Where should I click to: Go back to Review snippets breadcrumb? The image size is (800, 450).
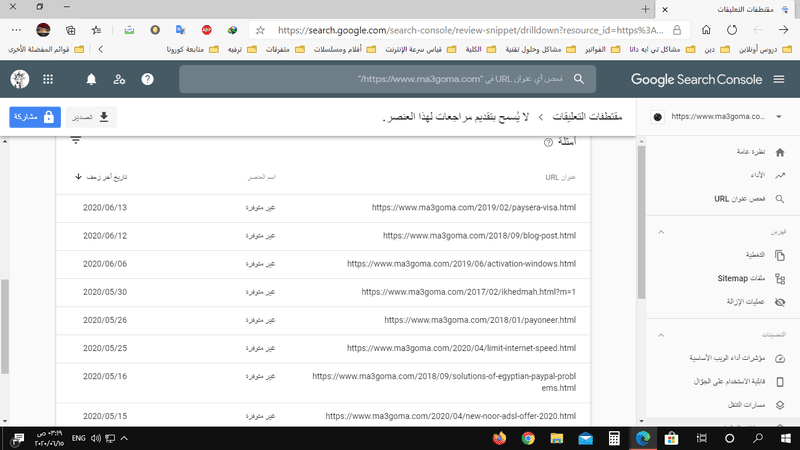tap(587, 117)
